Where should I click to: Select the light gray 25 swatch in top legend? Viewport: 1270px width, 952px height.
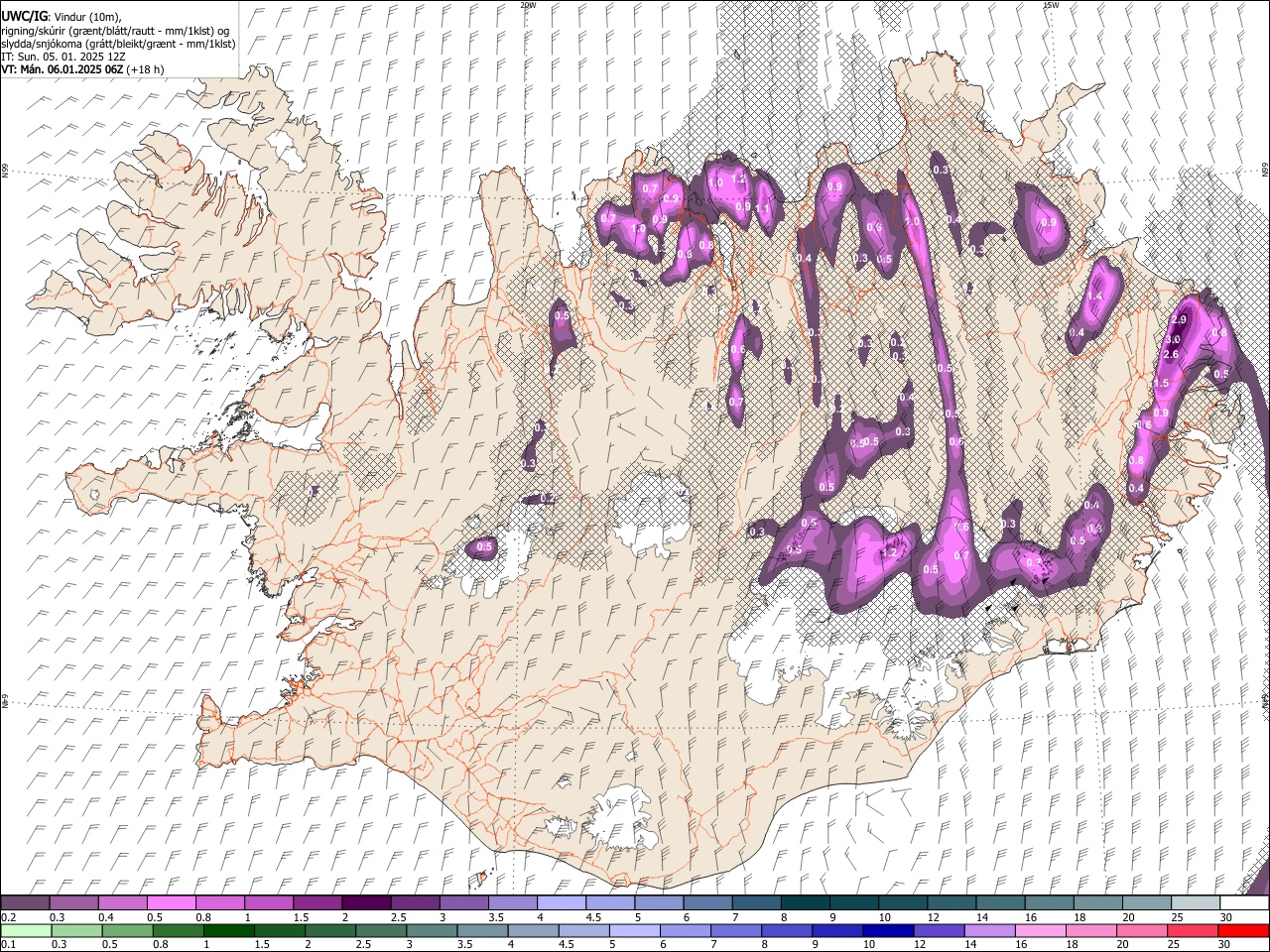coord(1196,903)
